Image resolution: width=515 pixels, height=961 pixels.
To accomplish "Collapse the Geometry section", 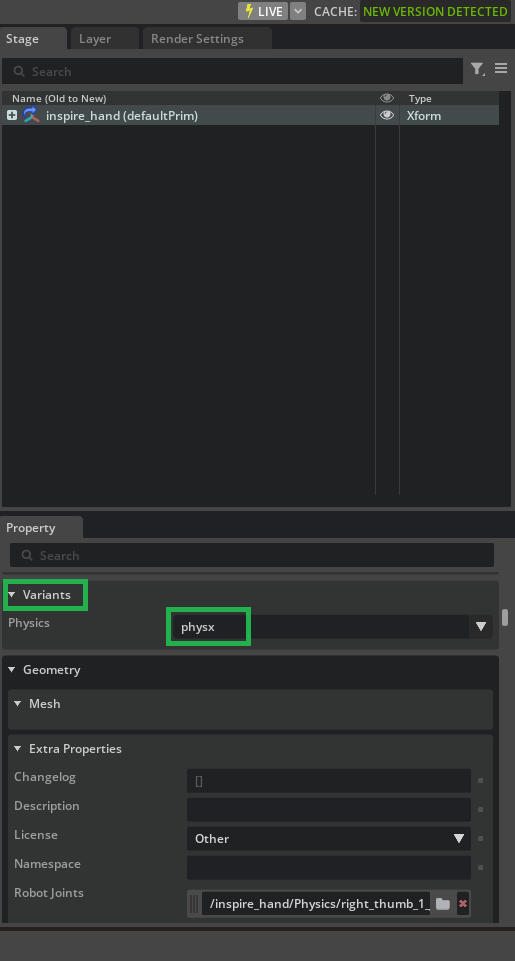I will point(12,670).
